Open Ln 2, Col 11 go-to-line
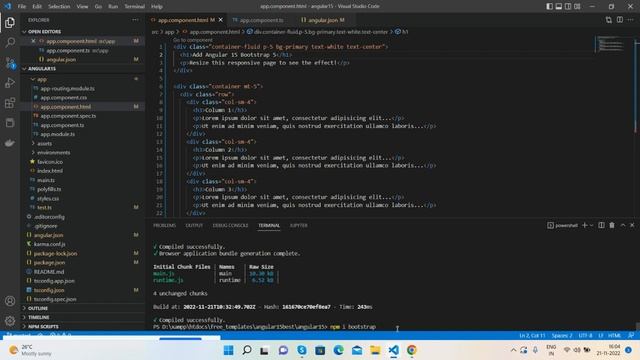 tap(532, 336)
